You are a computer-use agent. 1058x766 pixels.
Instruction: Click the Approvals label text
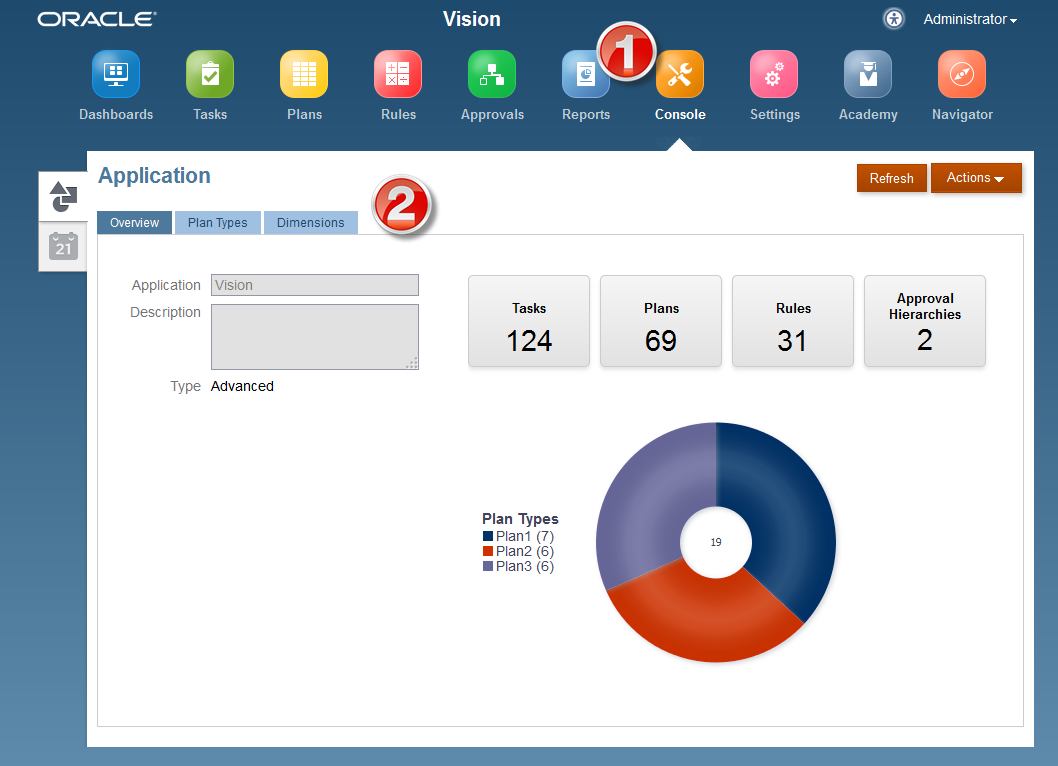[493, 115]
